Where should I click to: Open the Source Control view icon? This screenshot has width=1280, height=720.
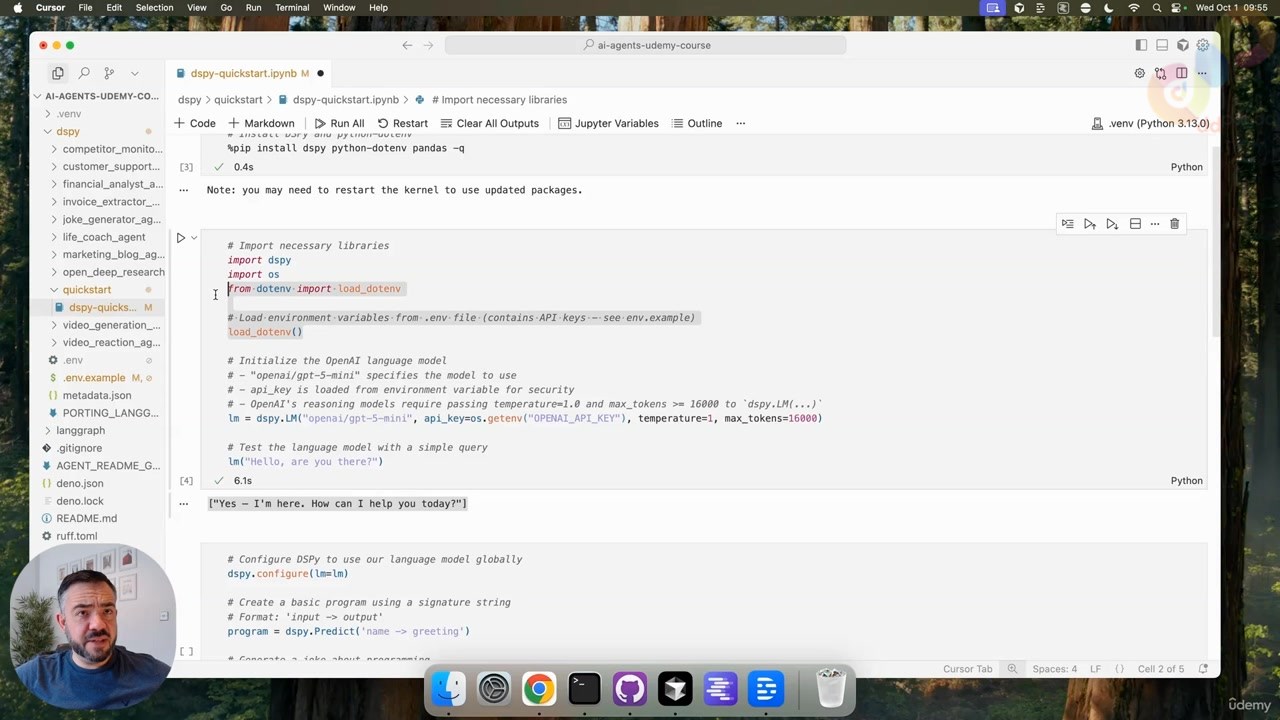109,73
